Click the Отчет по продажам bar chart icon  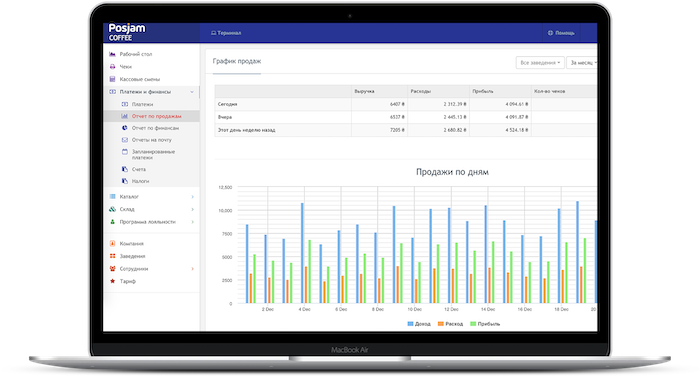tap(125, 116)
